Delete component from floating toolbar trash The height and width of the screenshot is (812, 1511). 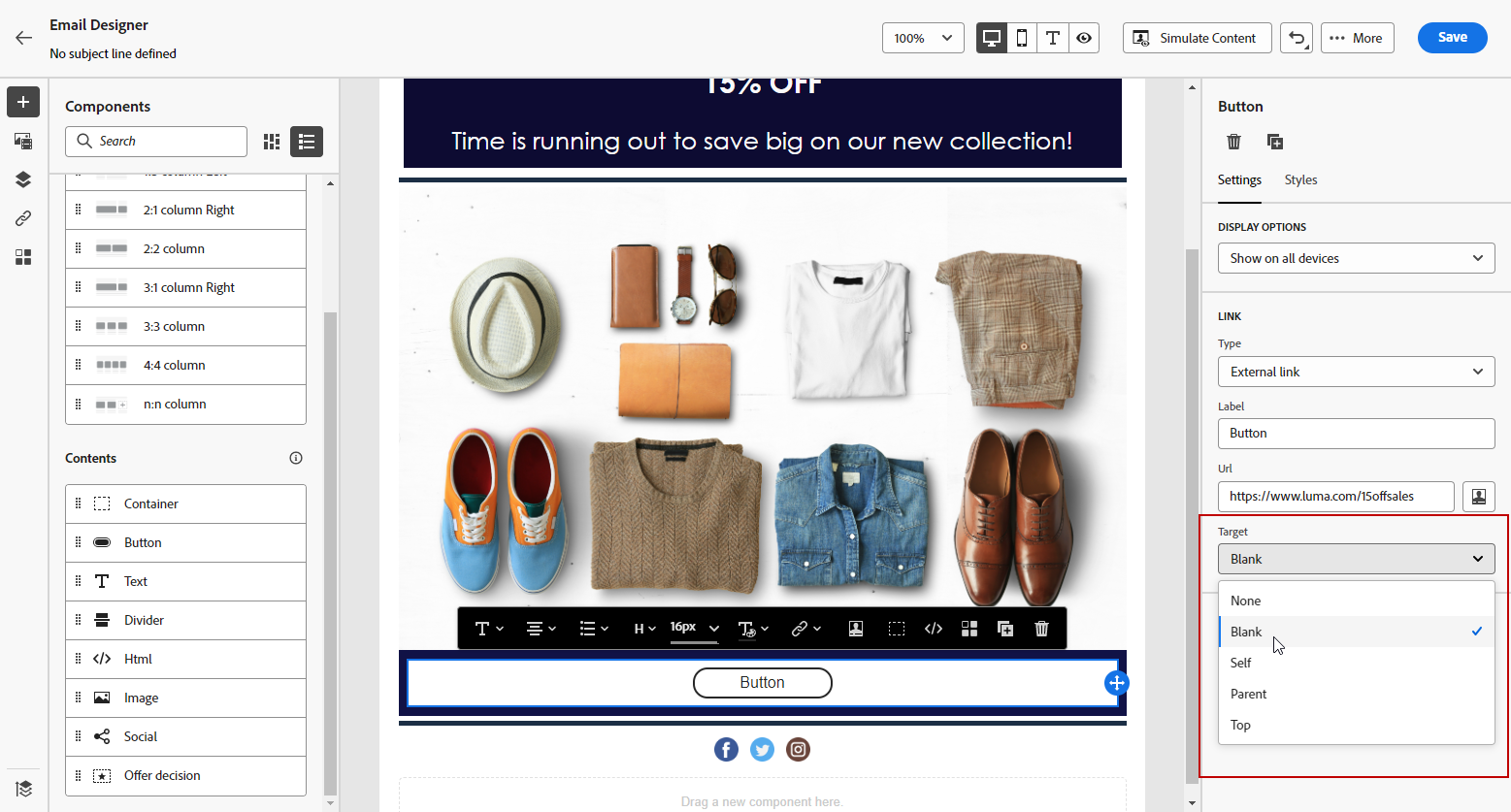click(1041, 629)
